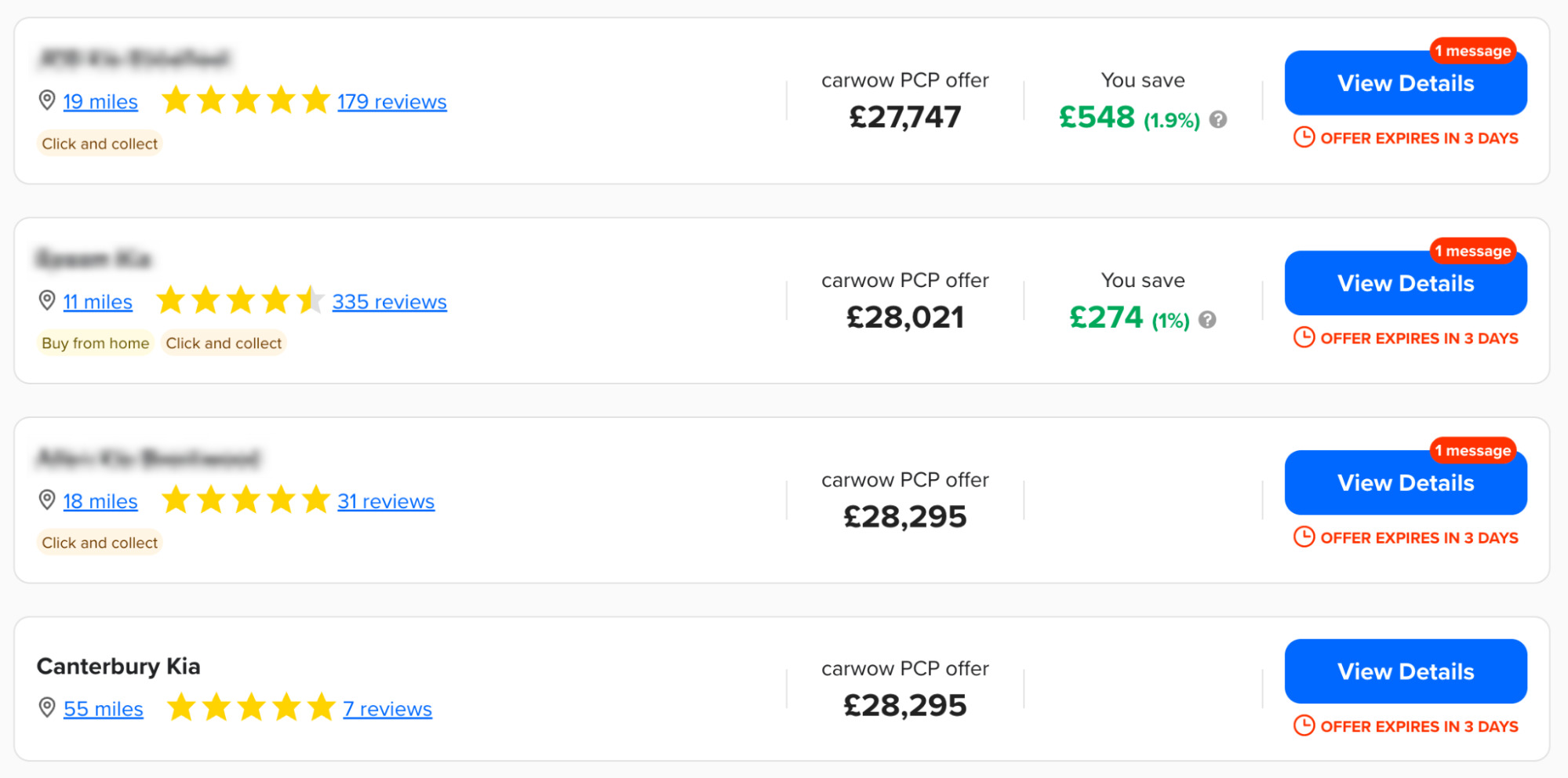Click the location pin for the 11 miles dealer
The height and width of the screenshot is (778, 1568).
click(x=45, y=301)
